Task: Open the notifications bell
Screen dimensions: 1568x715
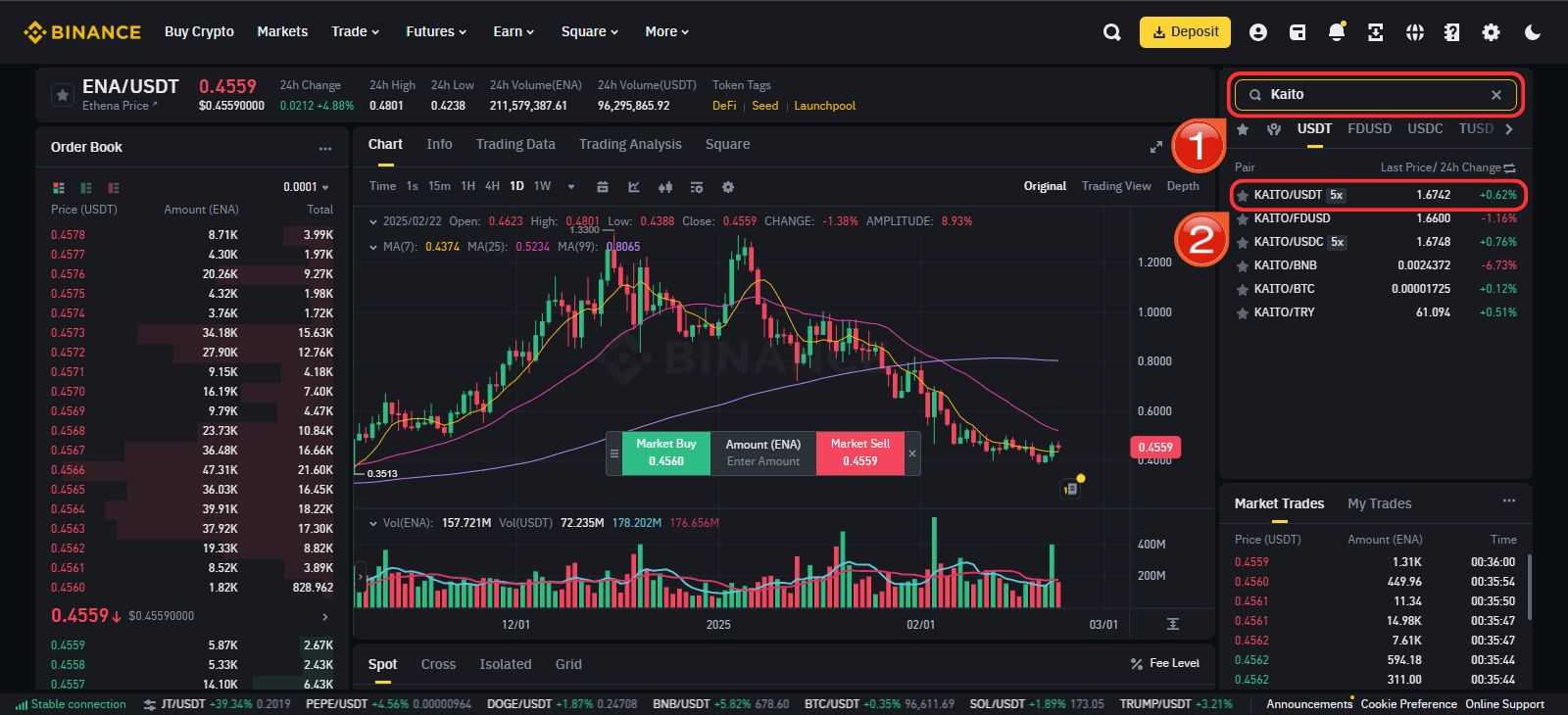Action: pos(1337,32)
